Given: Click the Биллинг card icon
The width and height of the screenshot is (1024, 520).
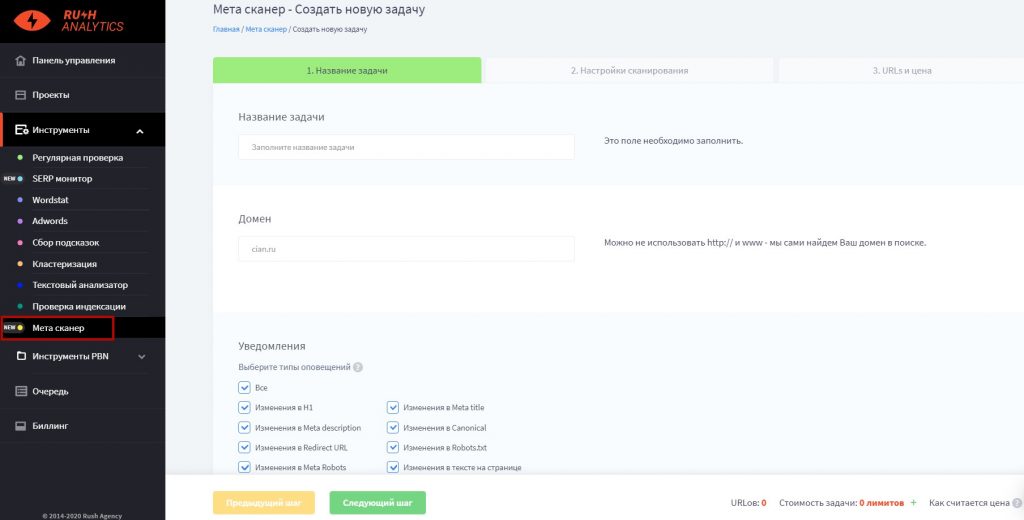Looking at the screenshot, I should click(21, 426).
